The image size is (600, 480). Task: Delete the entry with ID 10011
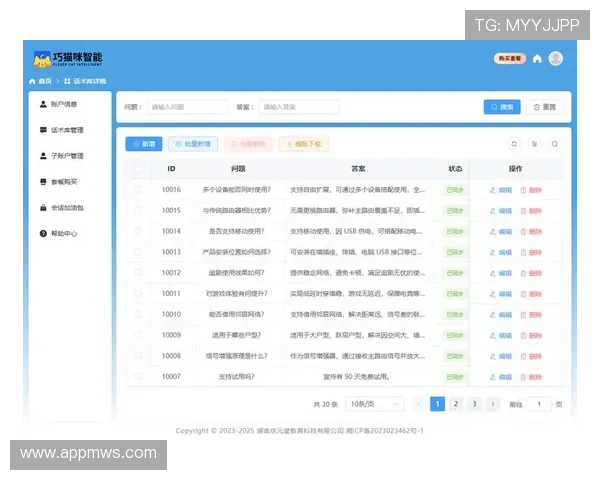tap(532, 294)
